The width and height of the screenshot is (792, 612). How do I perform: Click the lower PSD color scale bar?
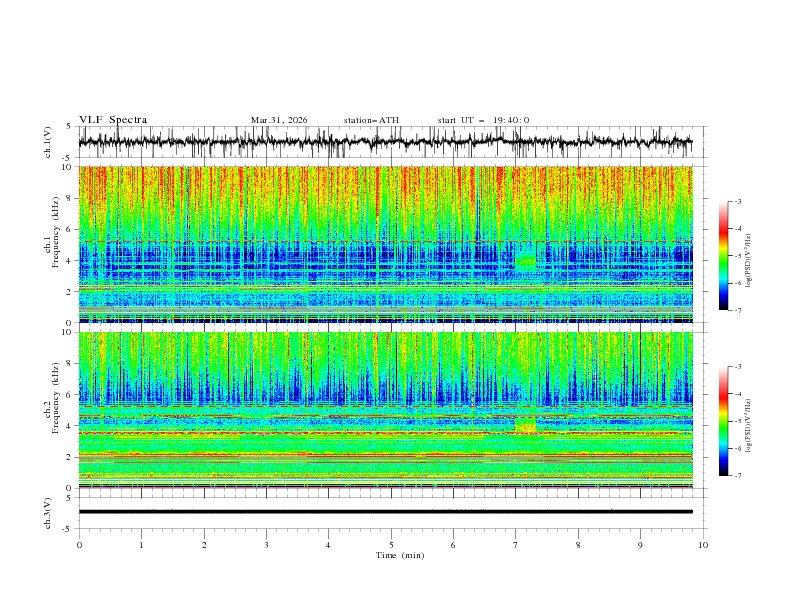tap(723, 421)
